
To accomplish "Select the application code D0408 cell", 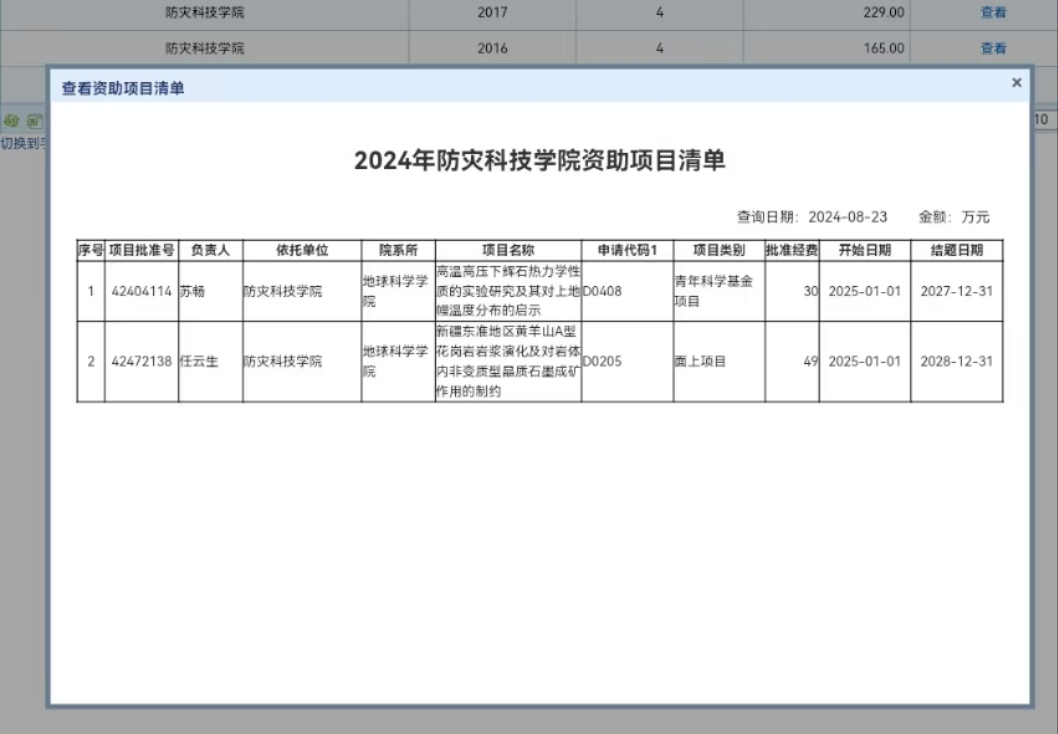I will 603,292.
